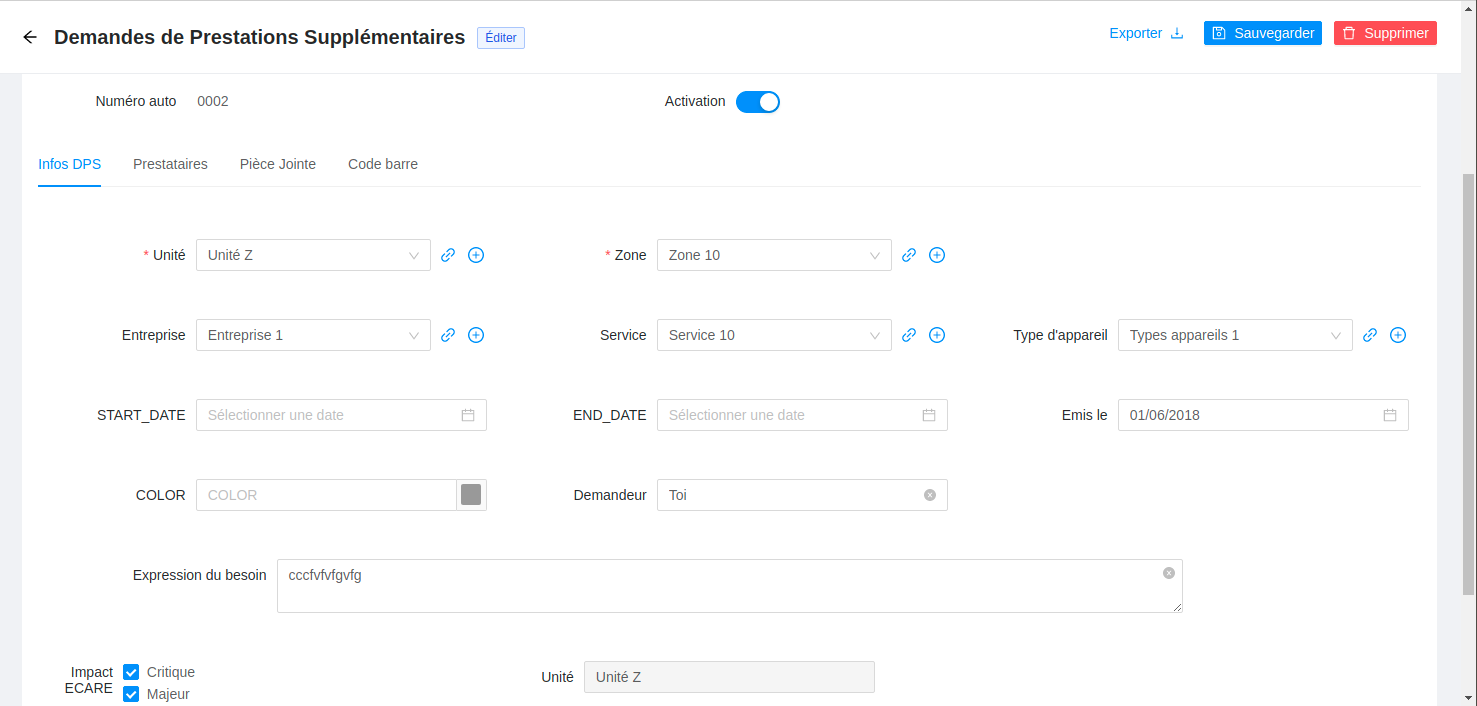Image resolution: width=1477 pixels, height=706 pixels.
Task: Click link icon next to Unité dropdown
Action: pos(448,255)
